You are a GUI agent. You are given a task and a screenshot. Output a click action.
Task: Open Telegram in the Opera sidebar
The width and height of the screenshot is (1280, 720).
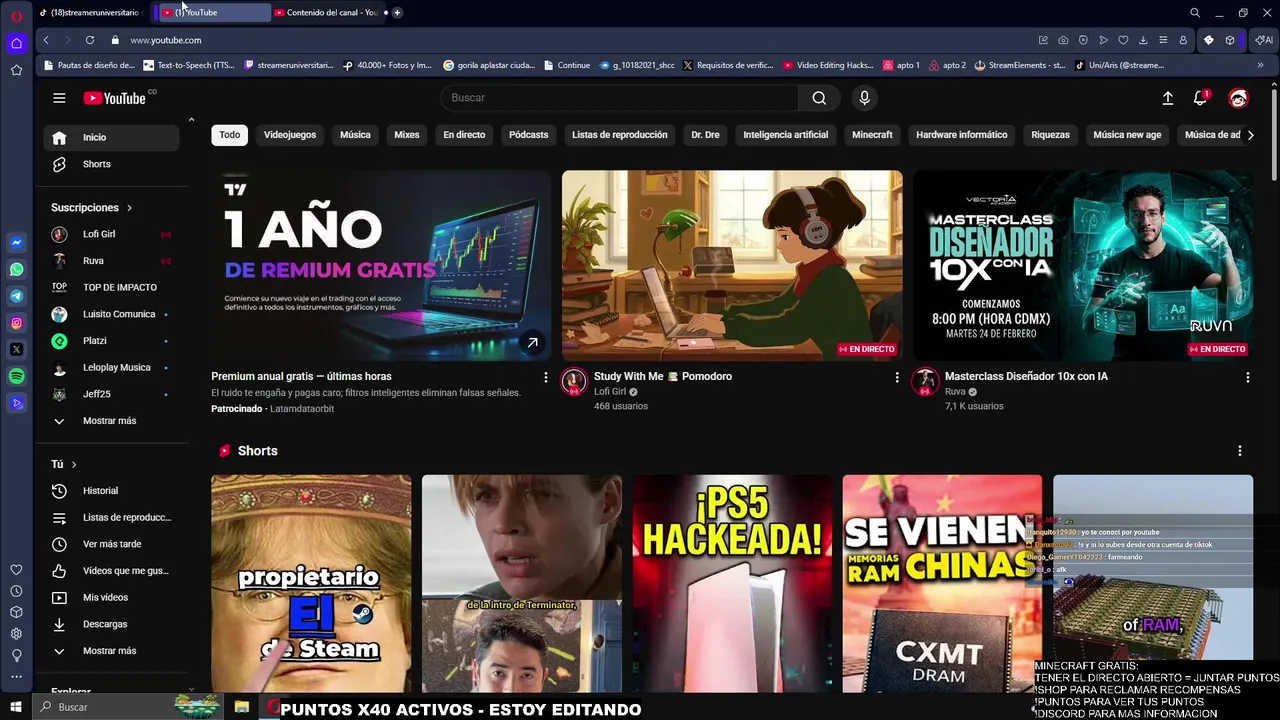click(x=17, y=296)
